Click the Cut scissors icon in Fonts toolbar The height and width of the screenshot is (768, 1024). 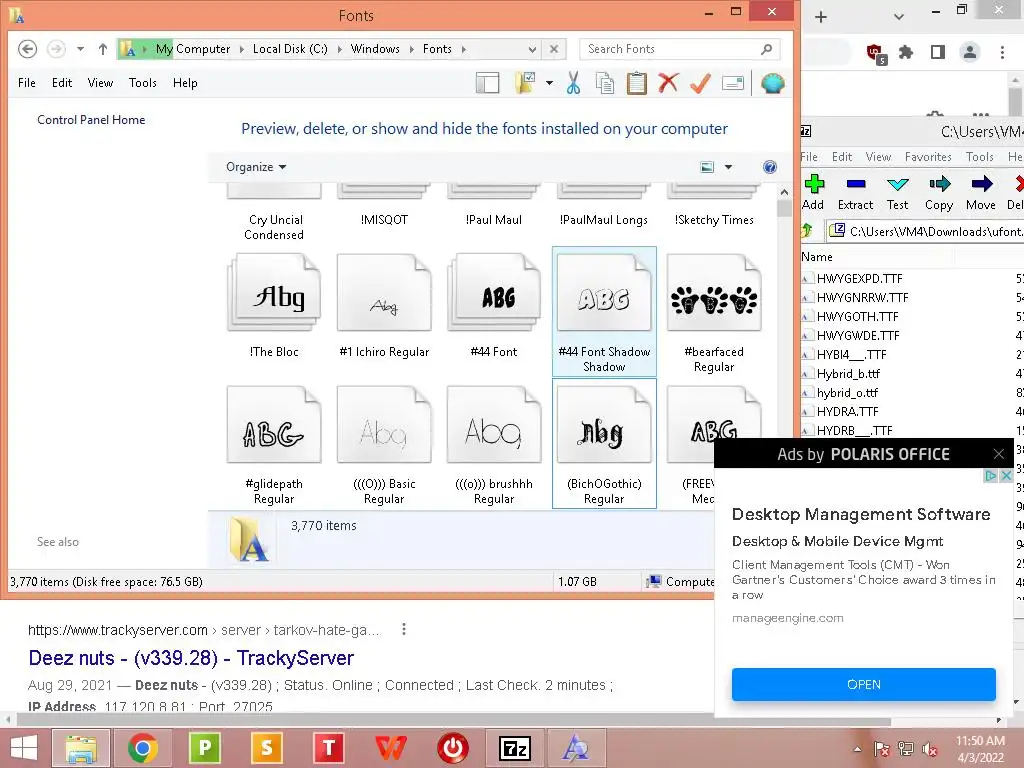[573, 83]
